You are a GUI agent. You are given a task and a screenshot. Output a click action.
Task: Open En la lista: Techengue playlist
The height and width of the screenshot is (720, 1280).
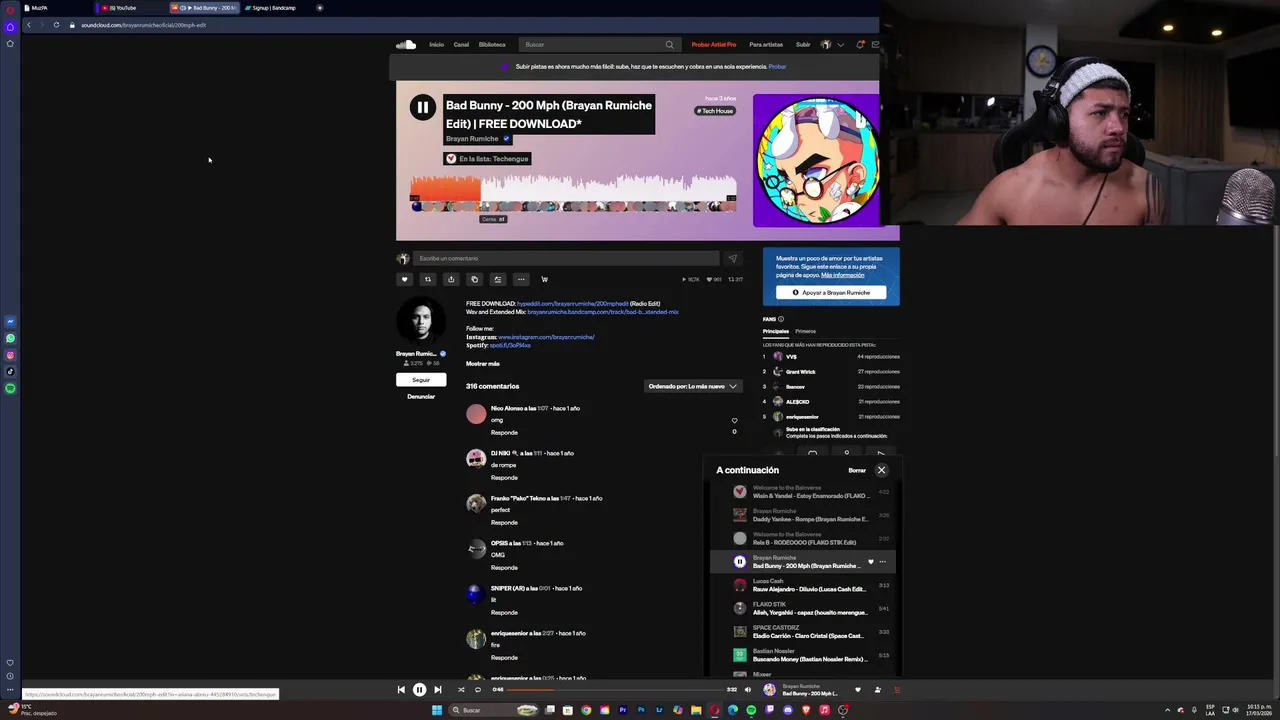(487, 158)
